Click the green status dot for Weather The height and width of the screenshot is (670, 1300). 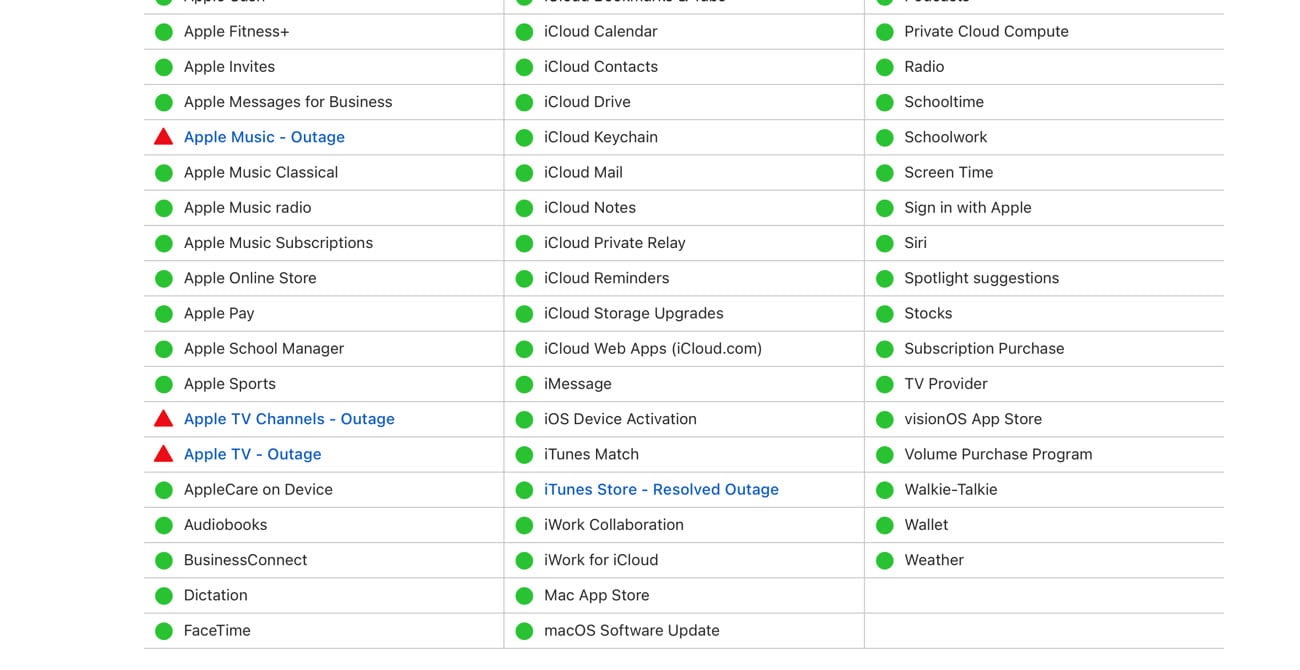pos(884,561)
